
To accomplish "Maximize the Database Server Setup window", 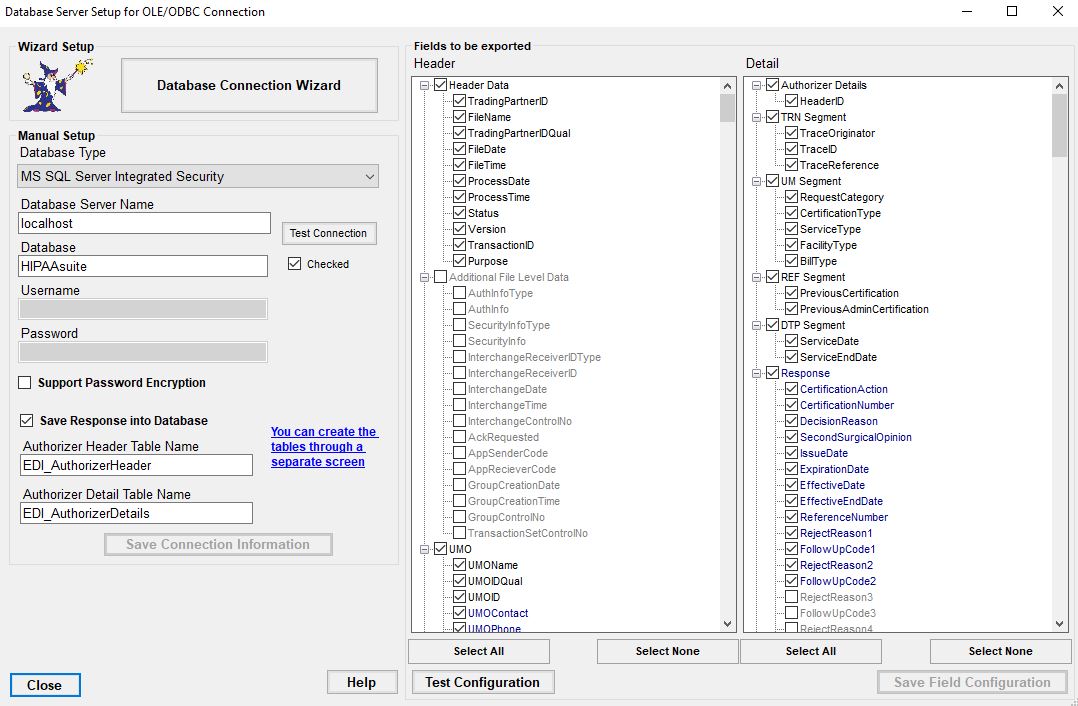I will [x=1012, y=11].
